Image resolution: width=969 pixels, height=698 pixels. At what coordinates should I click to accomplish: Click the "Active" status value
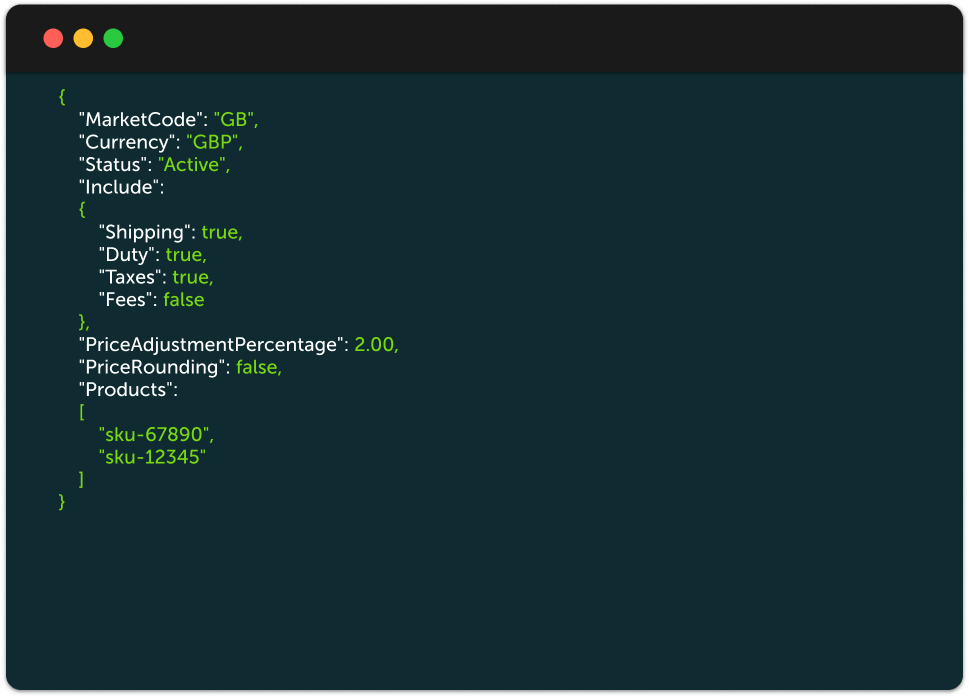pyautogui.click(x=193, y=164)
